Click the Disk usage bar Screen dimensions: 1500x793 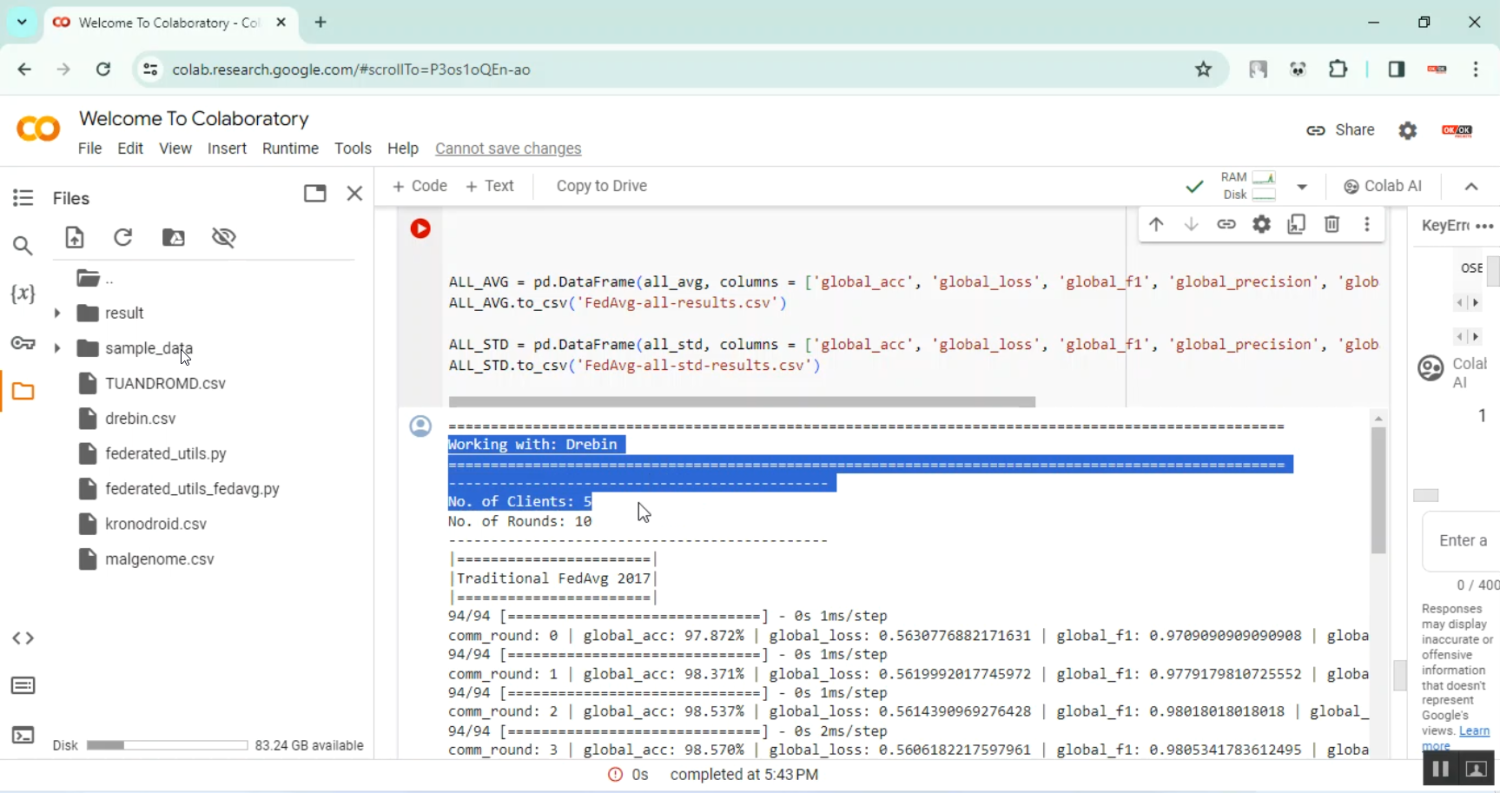166,745
